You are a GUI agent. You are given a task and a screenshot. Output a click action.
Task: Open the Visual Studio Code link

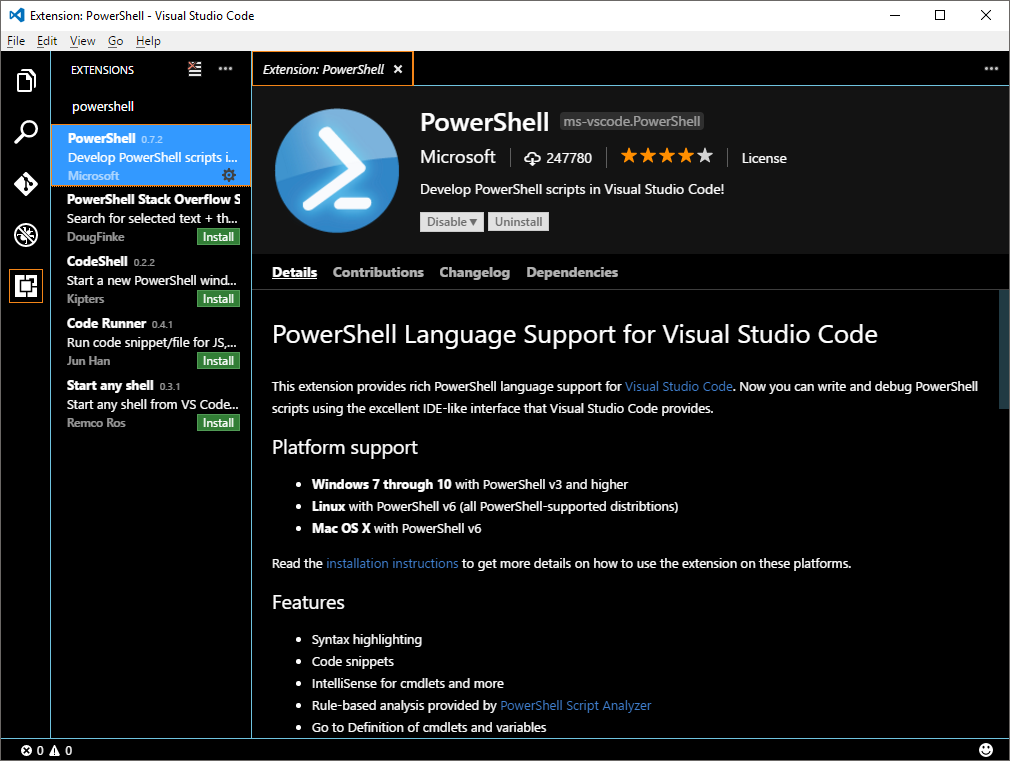pyautogui.click(x=679, y=386)
